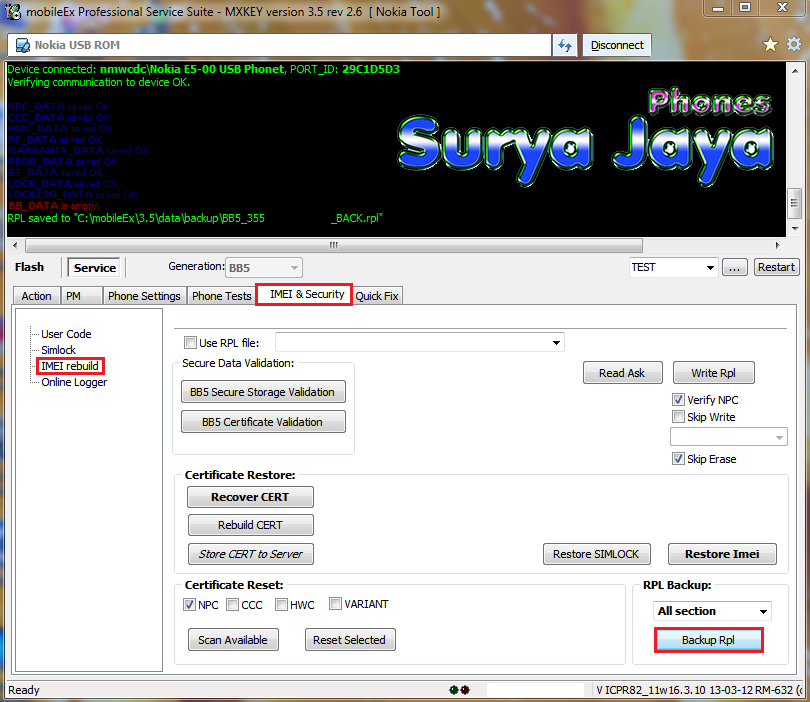Image resolution: width=810 pixels, height=702 pixels.
Task: Open the Phone Tests tab
Action: click(222, 296)
